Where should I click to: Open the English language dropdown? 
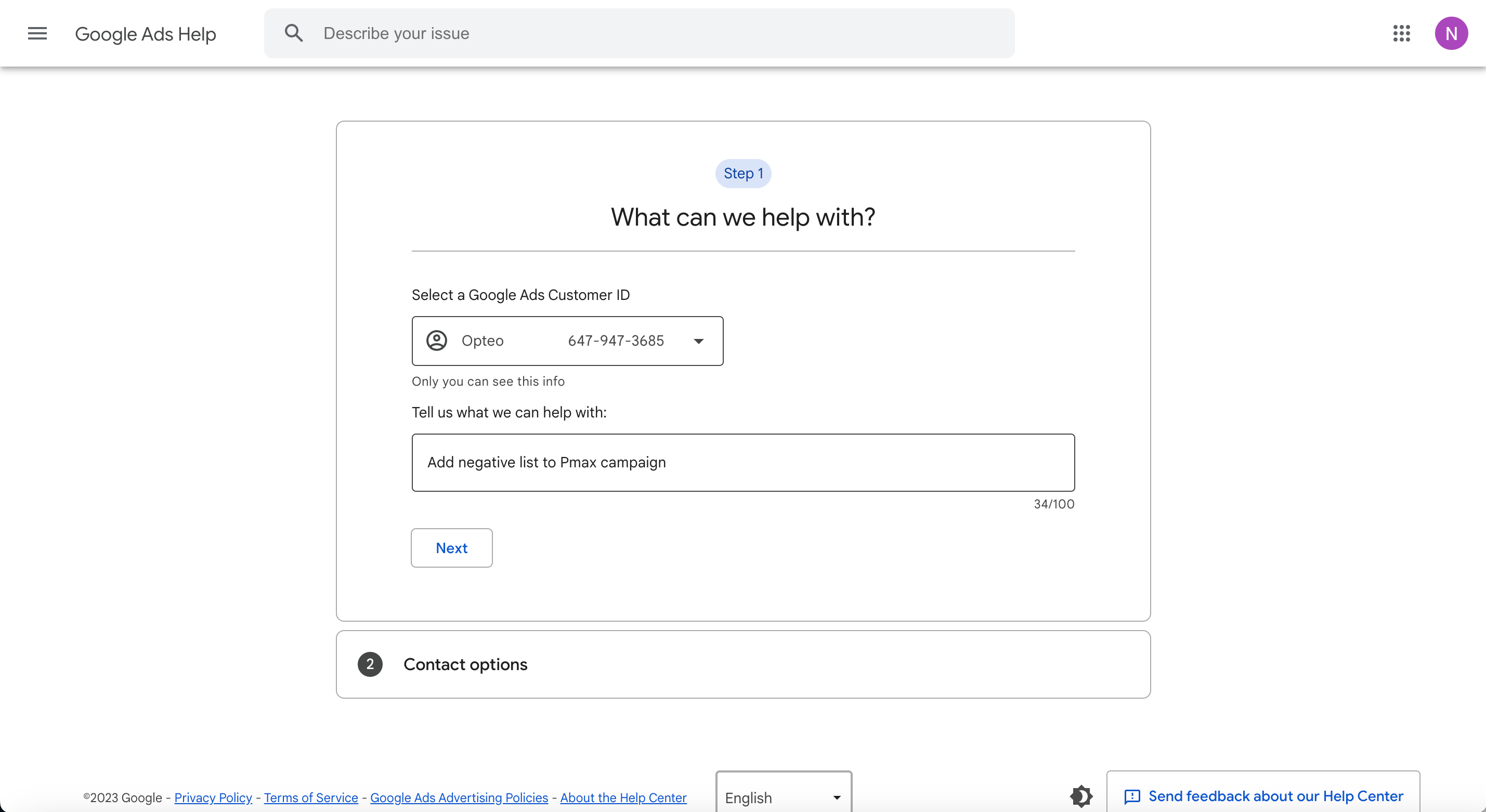pyautogui.click(x=783, y=797)
